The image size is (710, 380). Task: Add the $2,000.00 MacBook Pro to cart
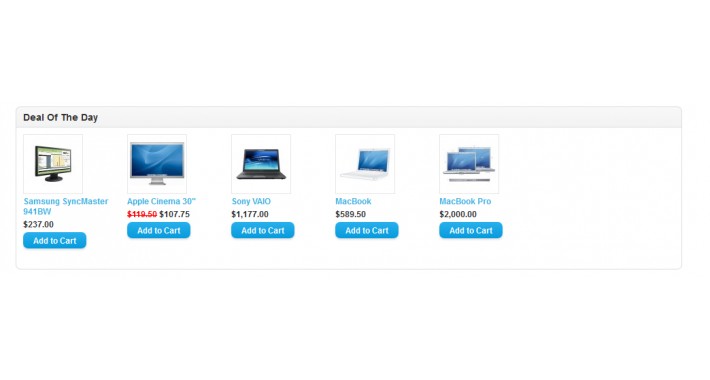pyautogui.click(x=471, y=231)
